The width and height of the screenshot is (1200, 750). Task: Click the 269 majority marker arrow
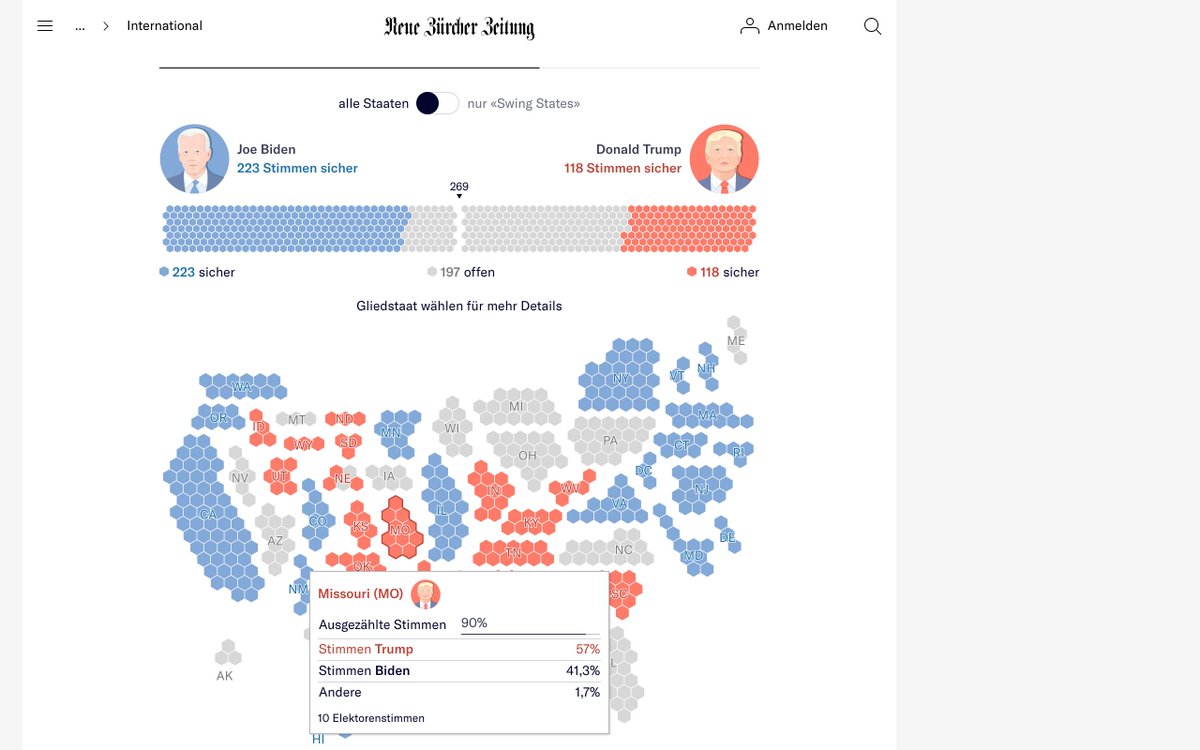tap(459, 196)
